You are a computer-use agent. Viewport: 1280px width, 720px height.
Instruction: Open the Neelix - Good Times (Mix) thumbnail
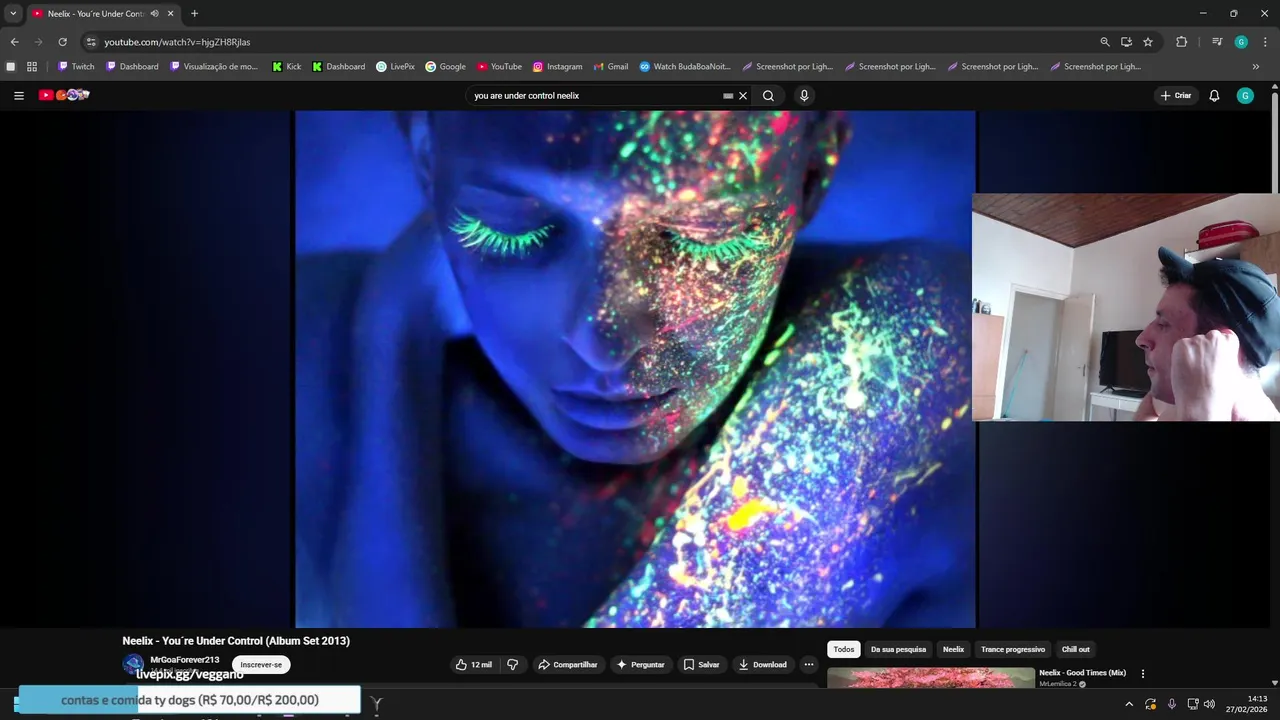[x=931, y=678]
